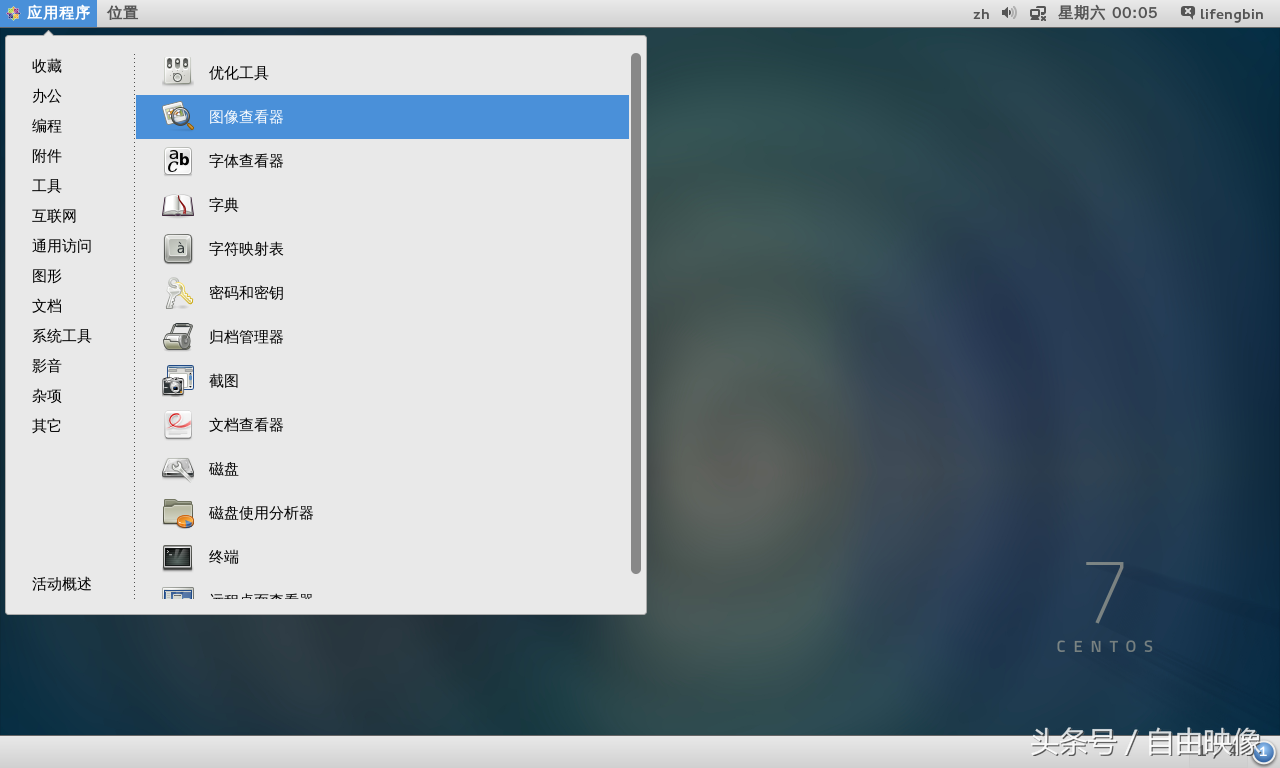Launch 终端 terminal icon
1280x768 pixels.
[x=178, y=557]
